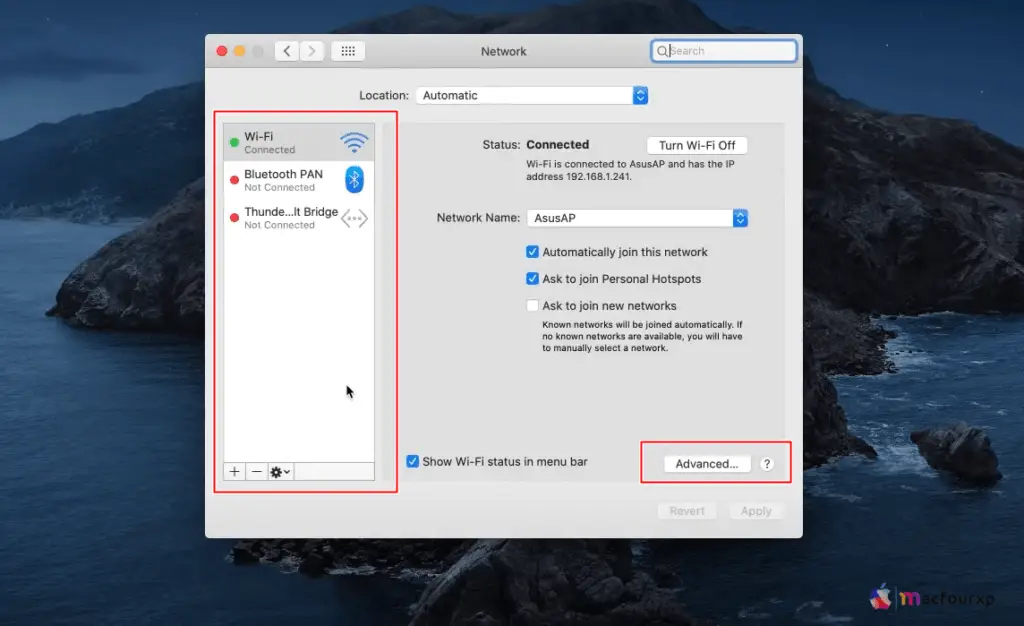Remove selected service using minus icon

tap(256, 471)
